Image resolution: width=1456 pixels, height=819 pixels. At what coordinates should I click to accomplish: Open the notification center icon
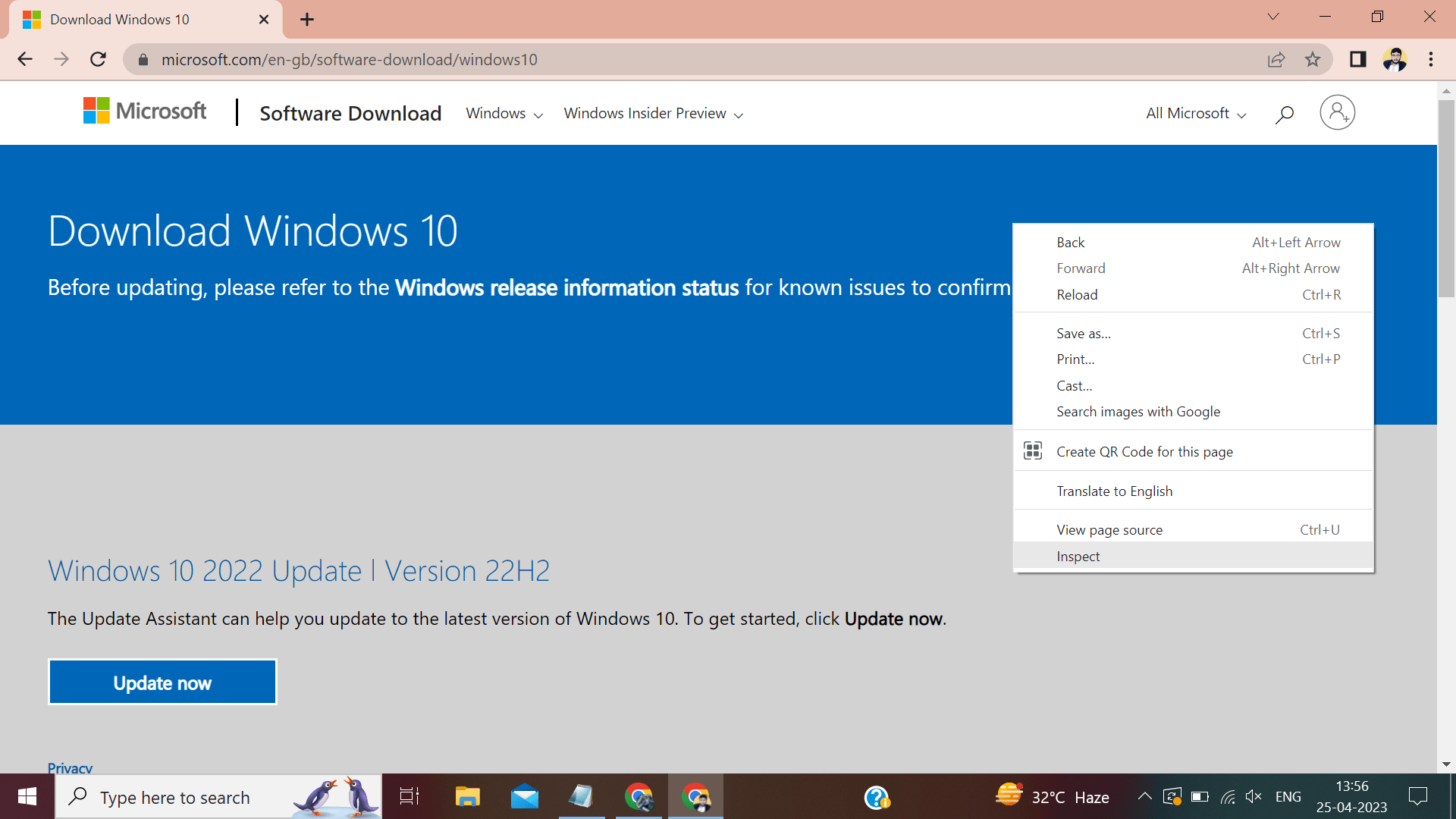[1417, 796]
